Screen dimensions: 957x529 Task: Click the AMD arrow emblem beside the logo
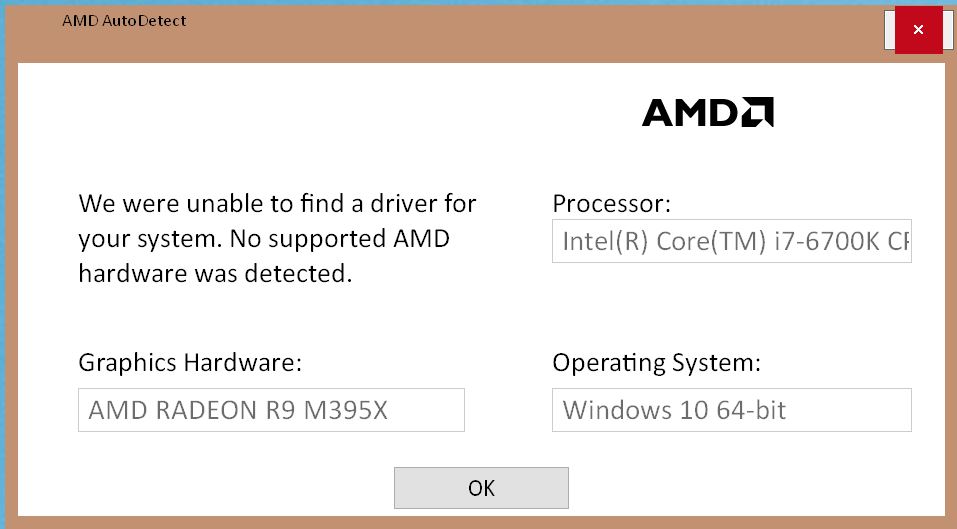(757, 112)
